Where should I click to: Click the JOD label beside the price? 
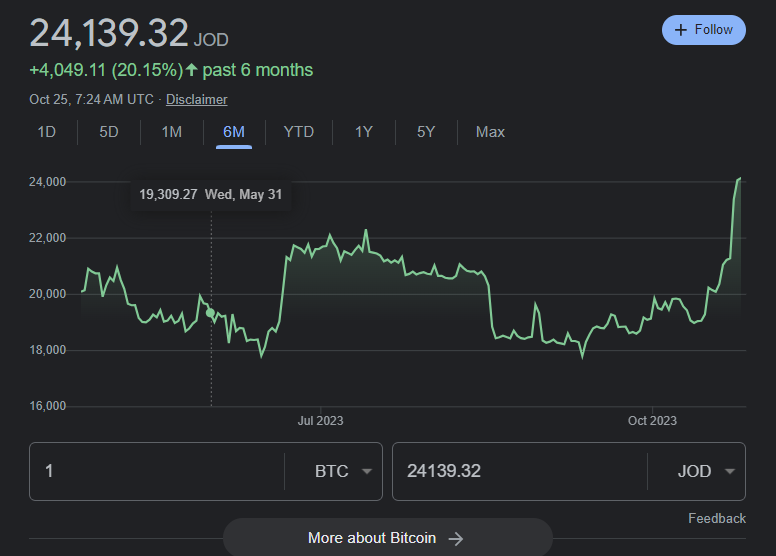211,40
